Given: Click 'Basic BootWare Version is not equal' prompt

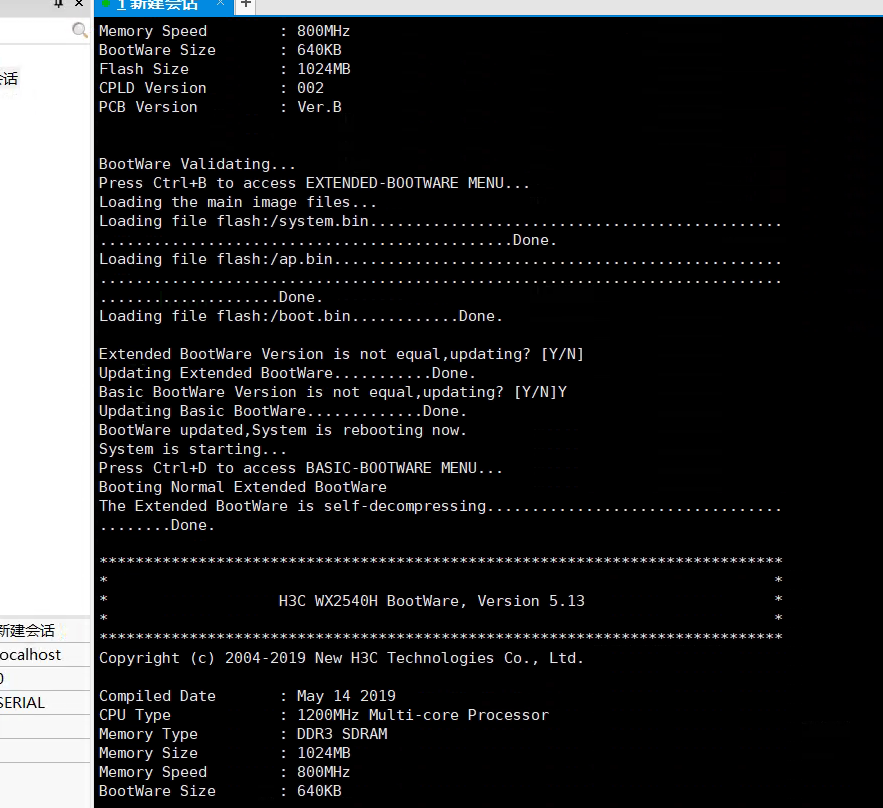Looking at the screenshot, I should click(333, 392).
